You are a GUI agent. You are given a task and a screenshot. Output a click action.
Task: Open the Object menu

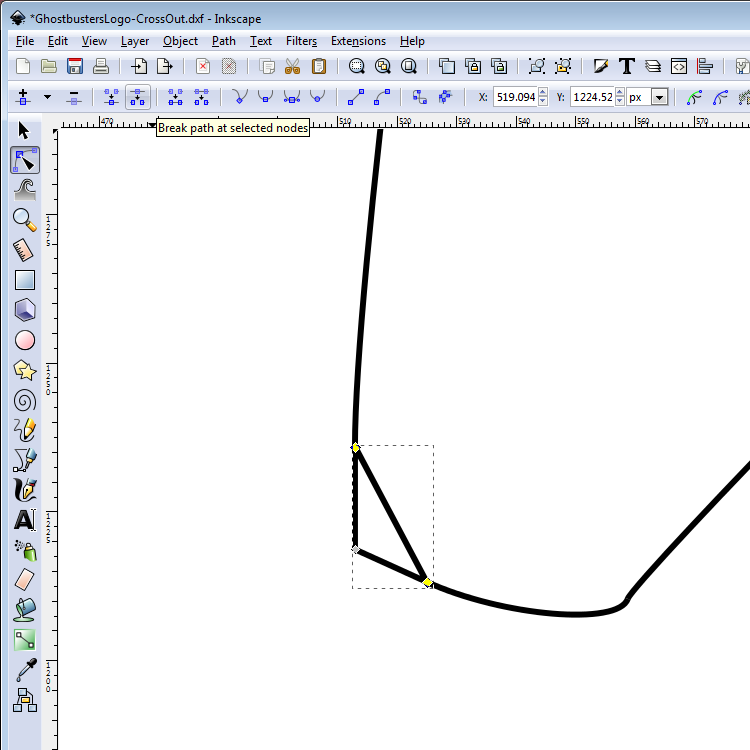tap(180, 41)
